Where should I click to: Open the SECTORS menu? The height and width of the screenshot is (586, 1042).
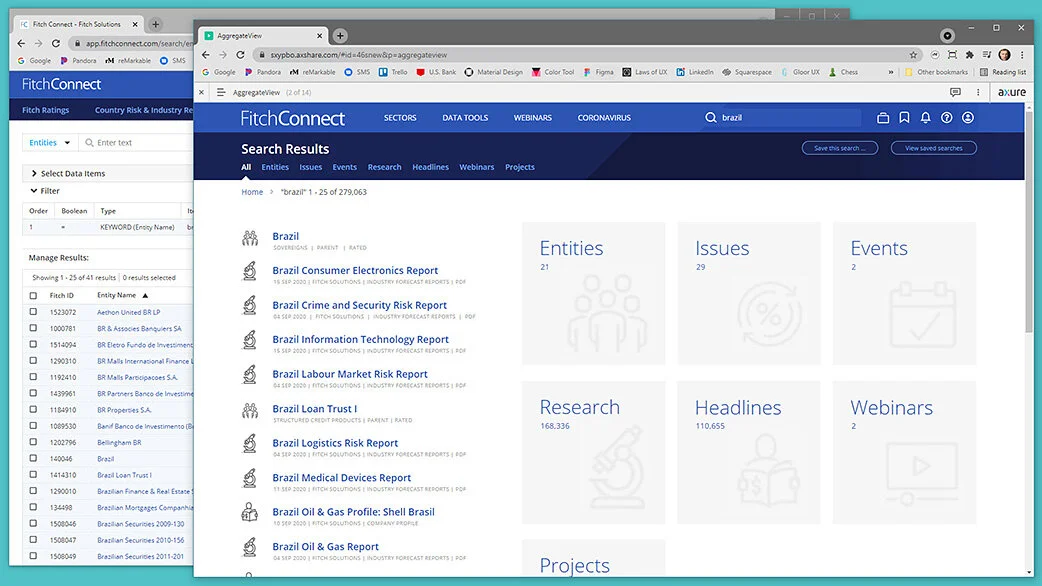[x=400, y=118]
